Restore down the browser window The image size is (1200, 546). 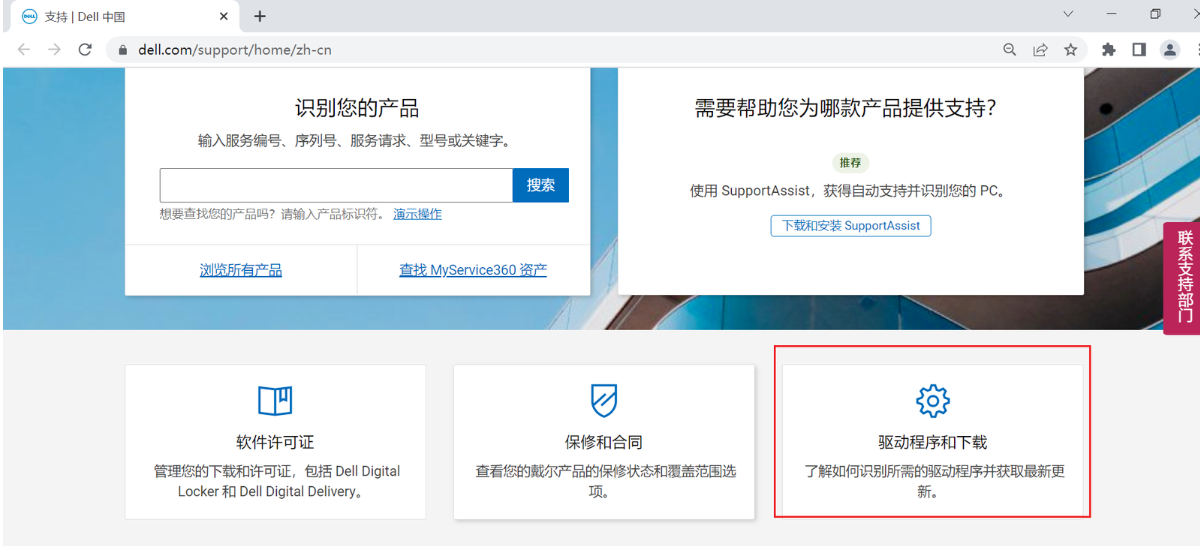[x=1156, y=14]
